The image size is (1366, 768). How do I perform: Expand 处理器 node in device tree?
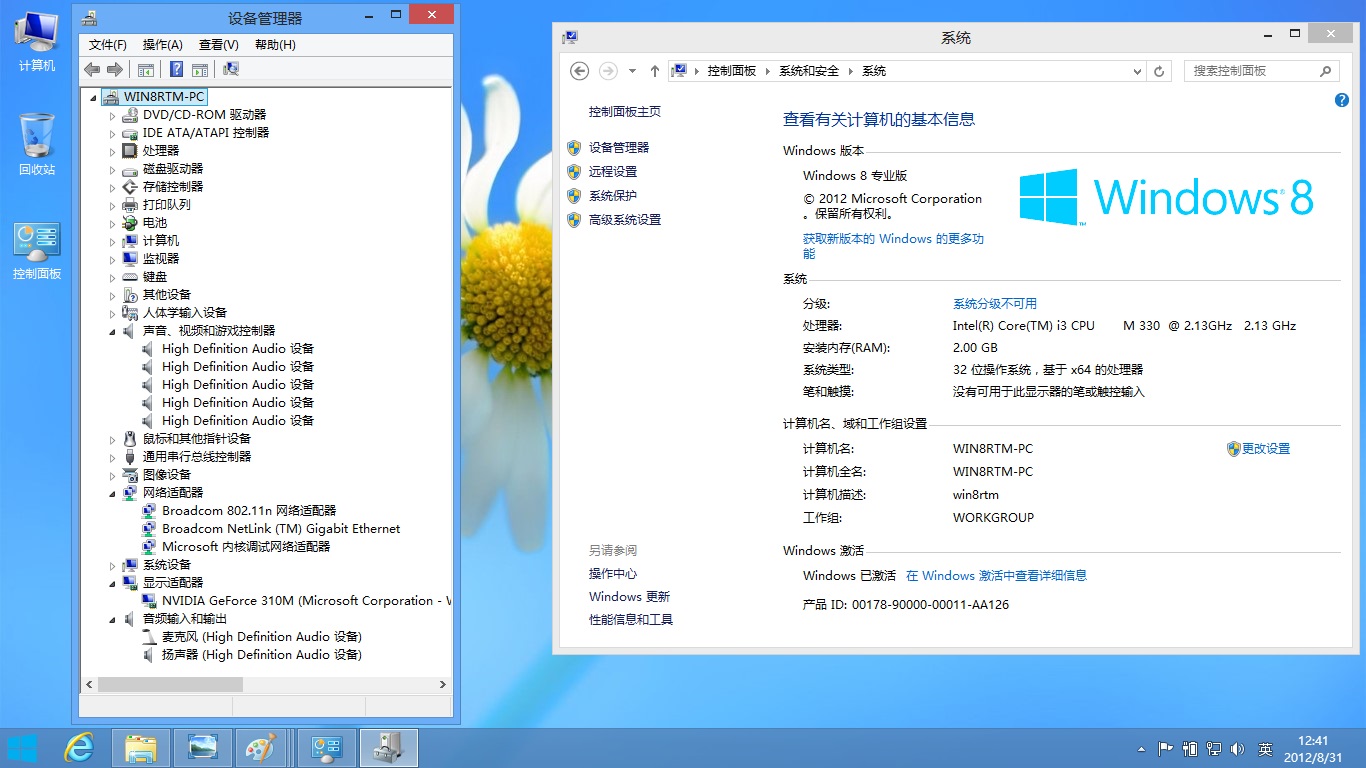pos(113,151)
